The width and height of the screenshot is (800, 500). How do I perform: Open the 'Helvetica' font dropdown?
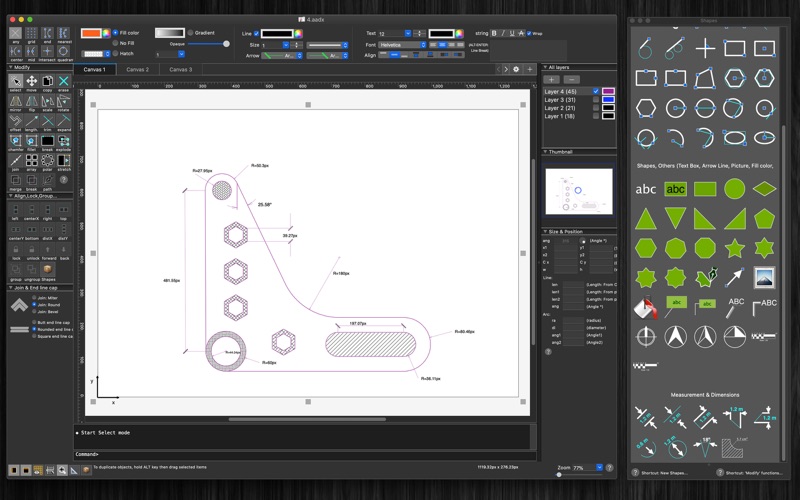tap(403, 45)
